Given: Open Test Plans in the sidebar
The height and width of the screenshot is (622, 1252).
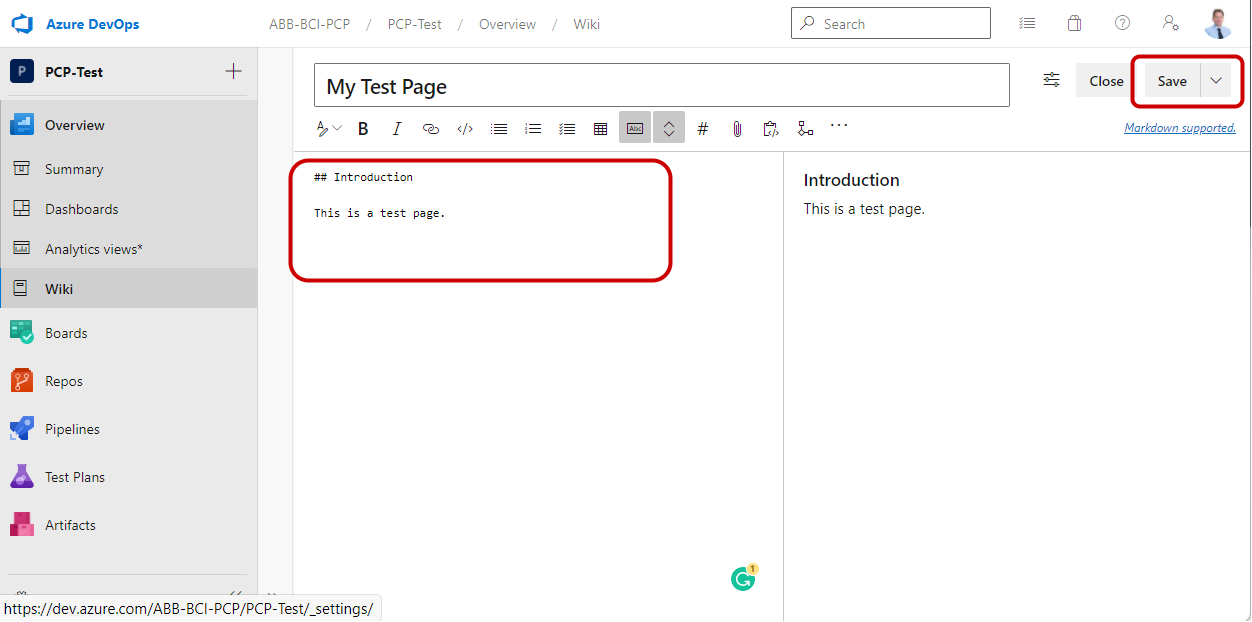Looking at the screenshot, I should pos(128,477).
